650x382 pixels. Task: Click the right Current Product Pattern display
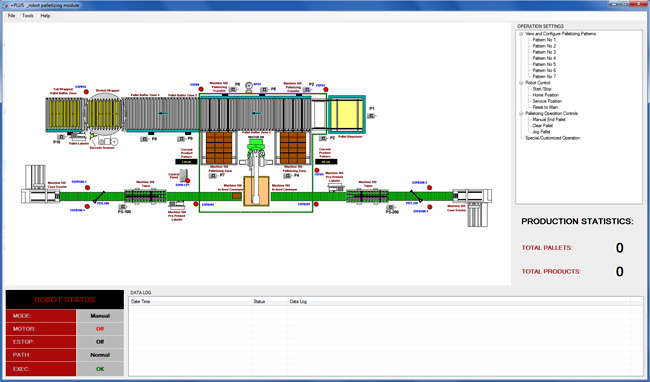[x=326, y=162]
